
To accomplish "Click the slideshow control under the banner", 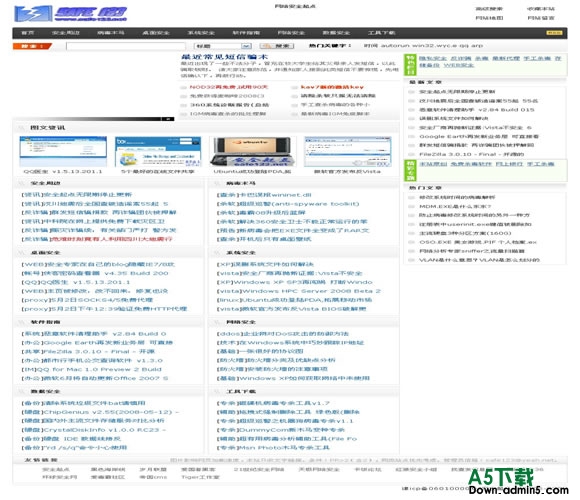I will coord(168,119).
